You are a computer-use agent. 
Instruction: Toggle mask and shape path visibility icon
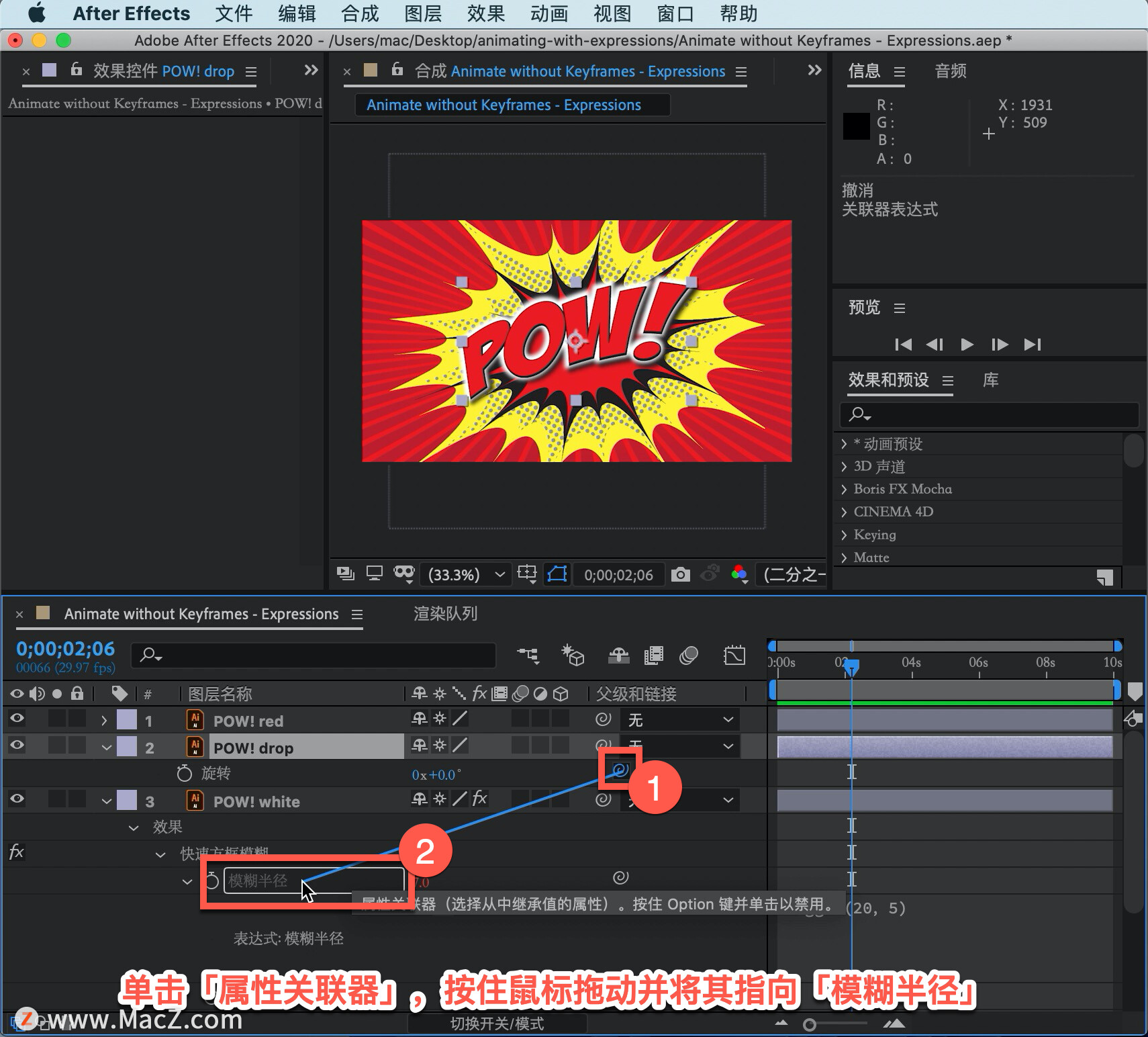click(x=557, y=574)
